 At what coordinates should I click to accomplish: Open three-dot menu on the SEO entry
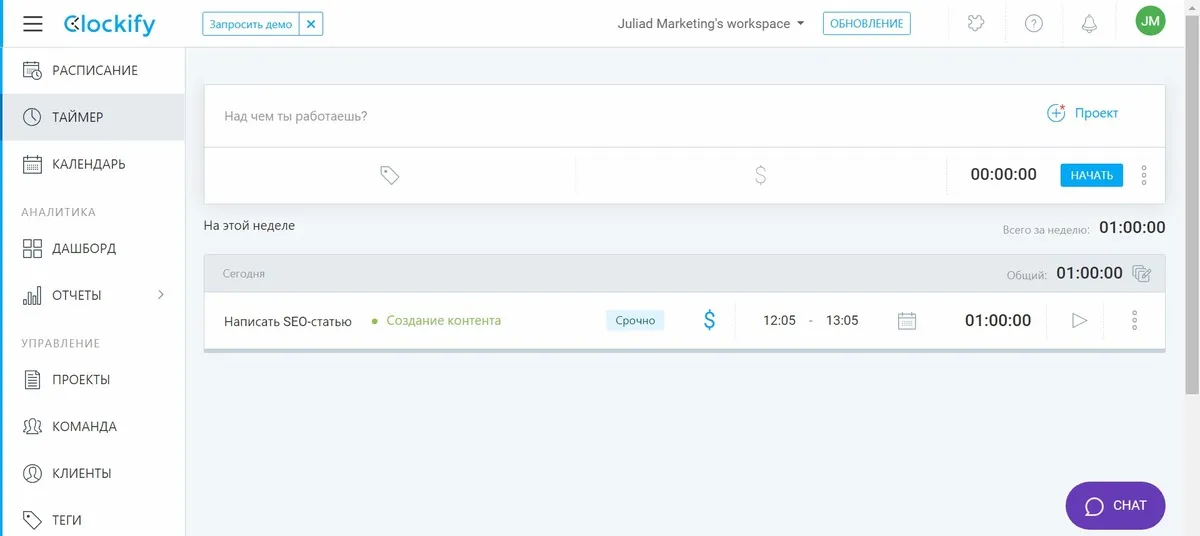1134,321
